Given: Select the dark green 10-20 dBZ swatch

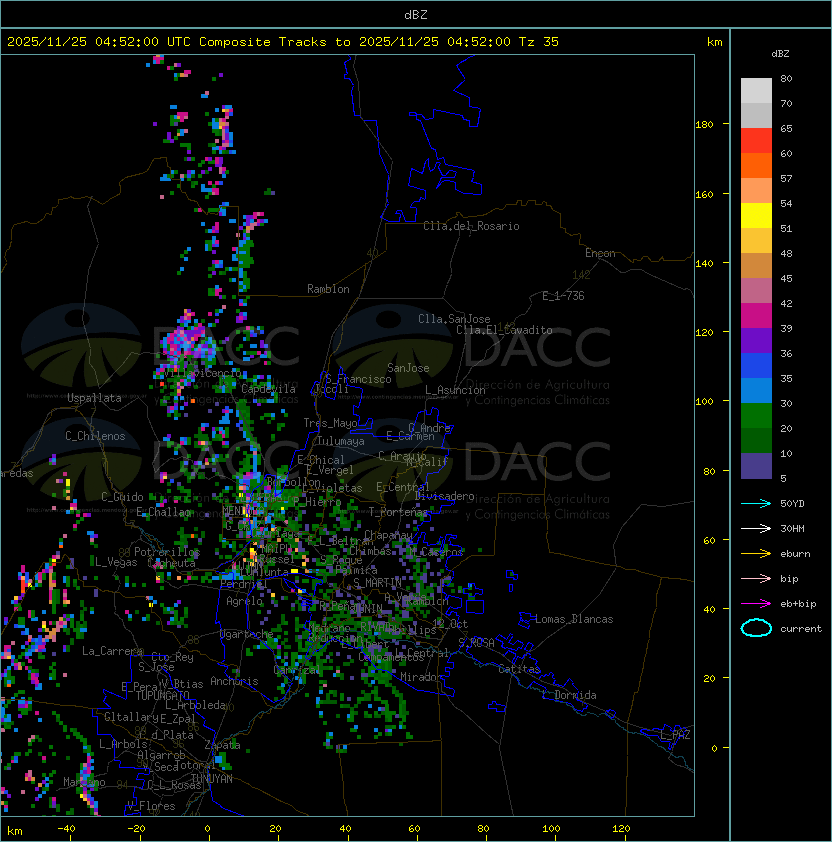Looking at the screenshot, I should click(x=756, y=440).
